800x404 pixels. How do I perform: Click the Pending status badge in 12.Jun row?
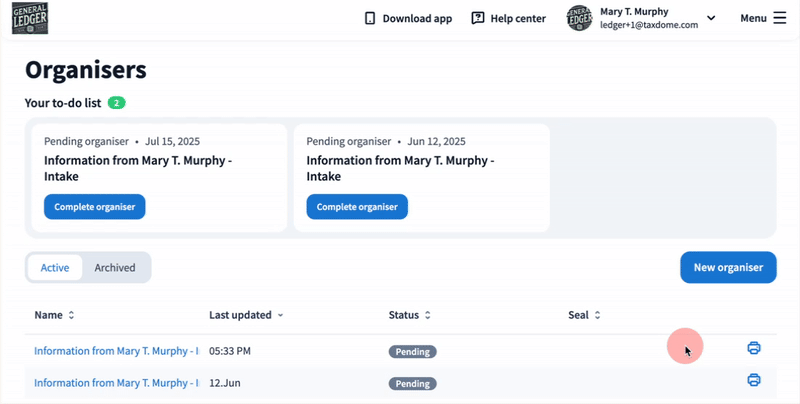point(412,384)
